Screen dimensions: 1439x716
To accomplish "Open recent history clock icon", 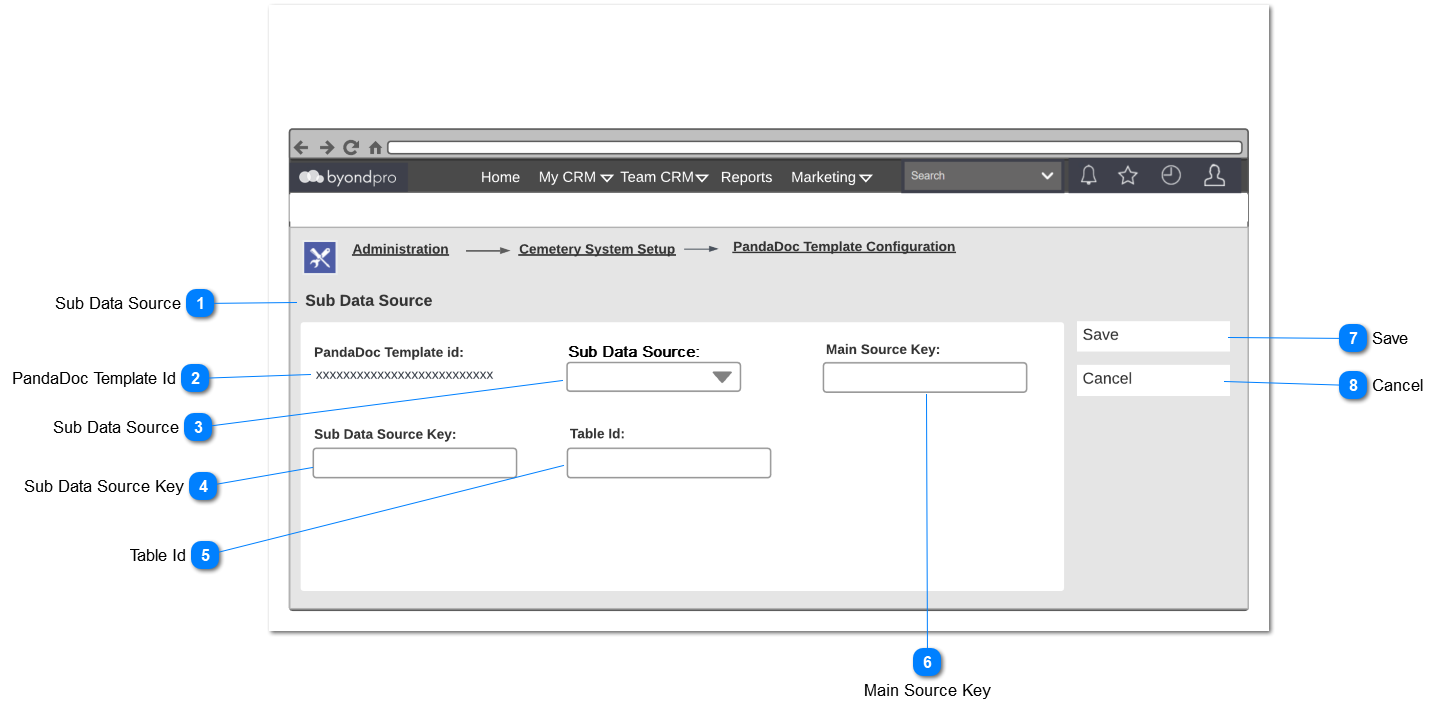I will point(1171,176).
